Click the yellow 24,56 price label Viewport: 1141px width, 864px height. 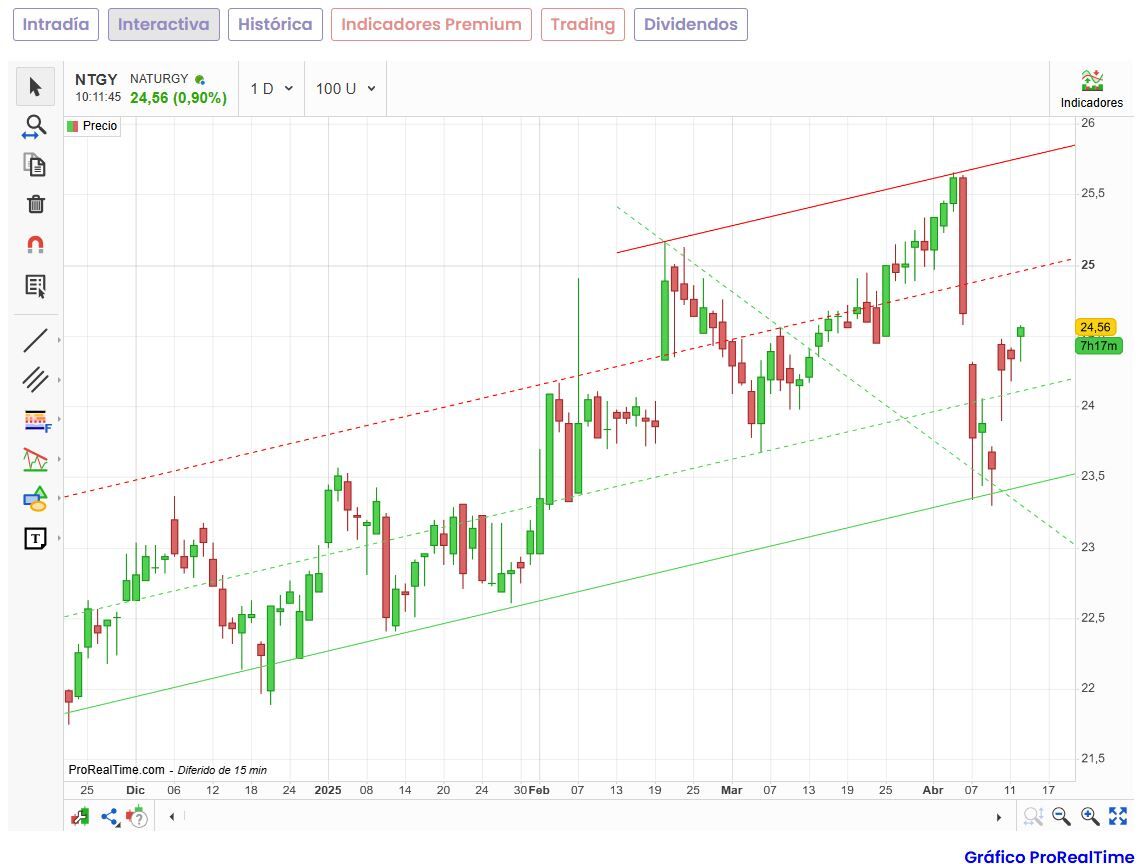click(1095, 328)
